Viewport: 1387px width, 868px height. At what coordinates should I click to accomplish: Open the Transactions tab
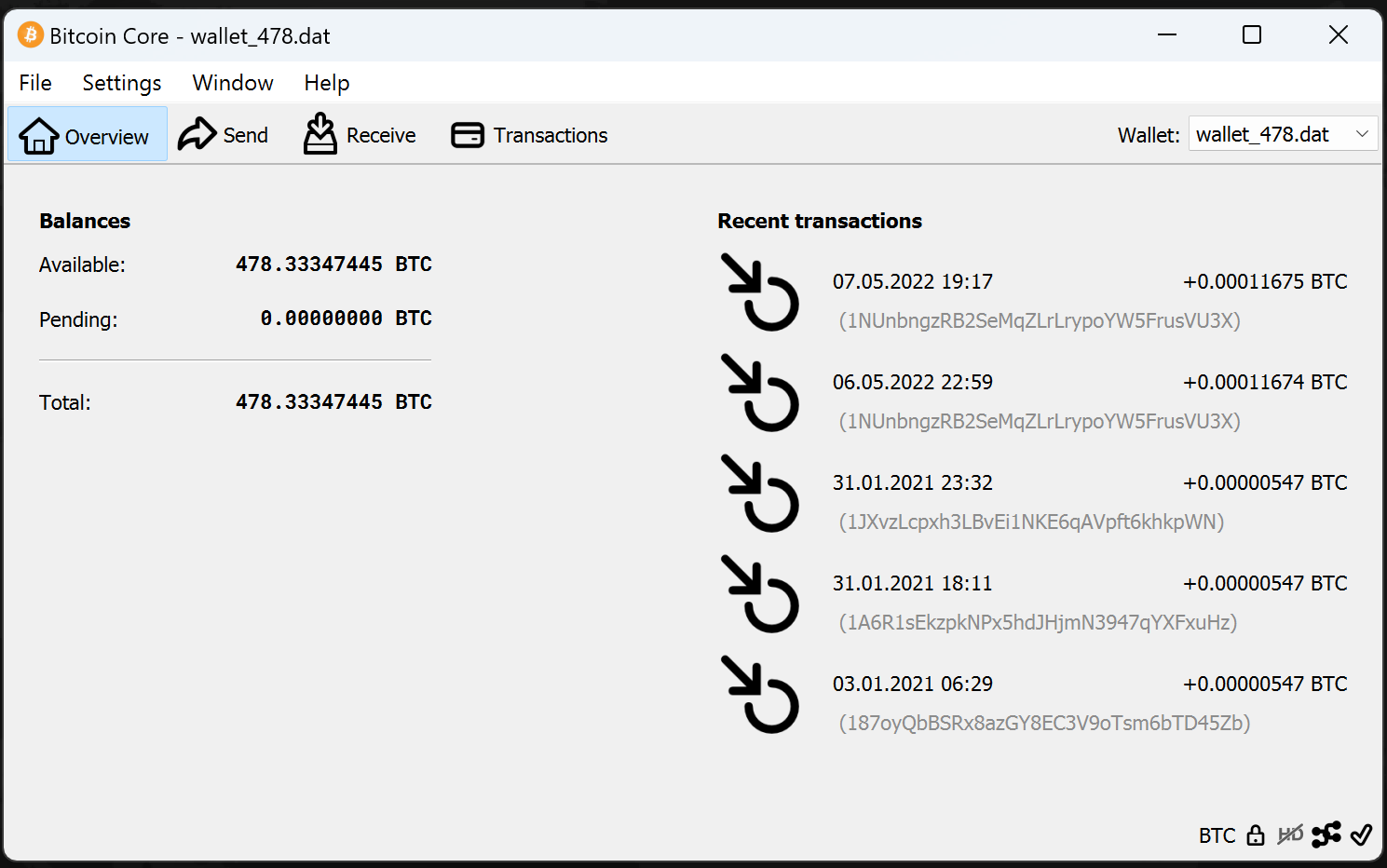pyautogui.click(x=529, y=135)
